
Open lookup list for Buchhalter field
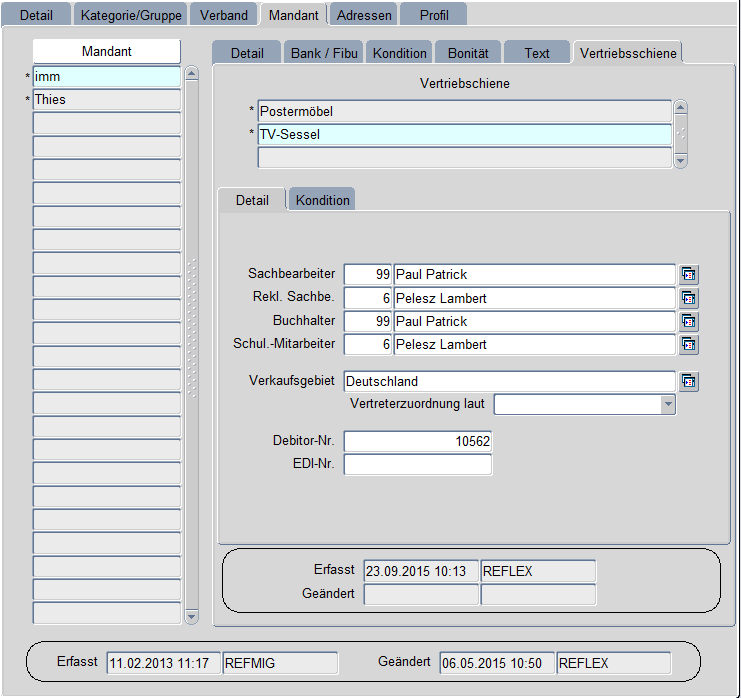(689, 322)
